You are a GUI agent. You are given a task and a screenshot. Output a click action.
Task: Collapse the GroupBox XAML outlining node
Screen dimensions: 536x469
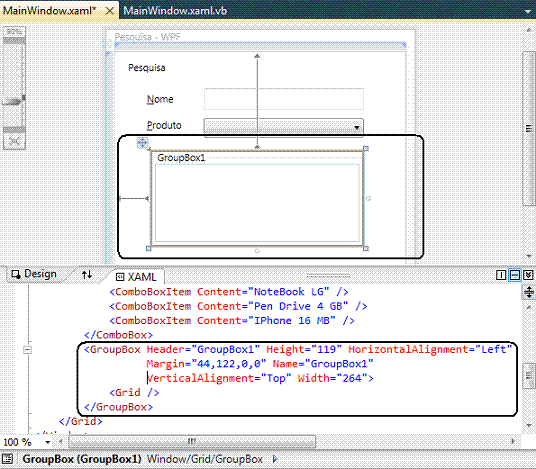[27, 350]
